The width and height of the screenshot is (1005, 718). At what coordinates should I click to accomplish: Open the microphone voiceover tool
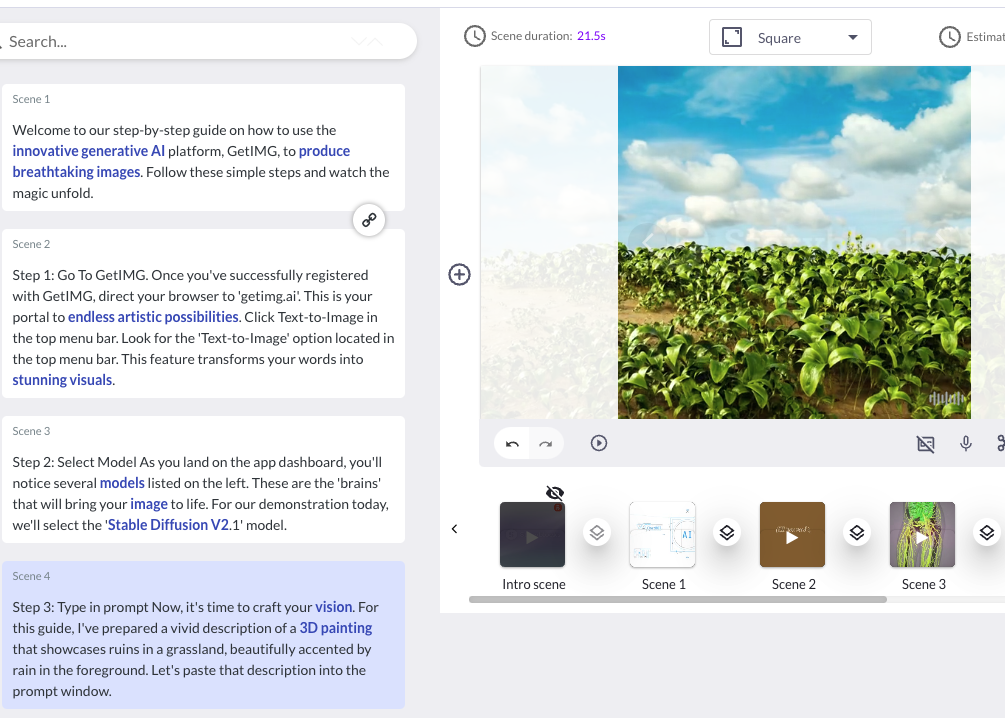[x=965, y=443]
